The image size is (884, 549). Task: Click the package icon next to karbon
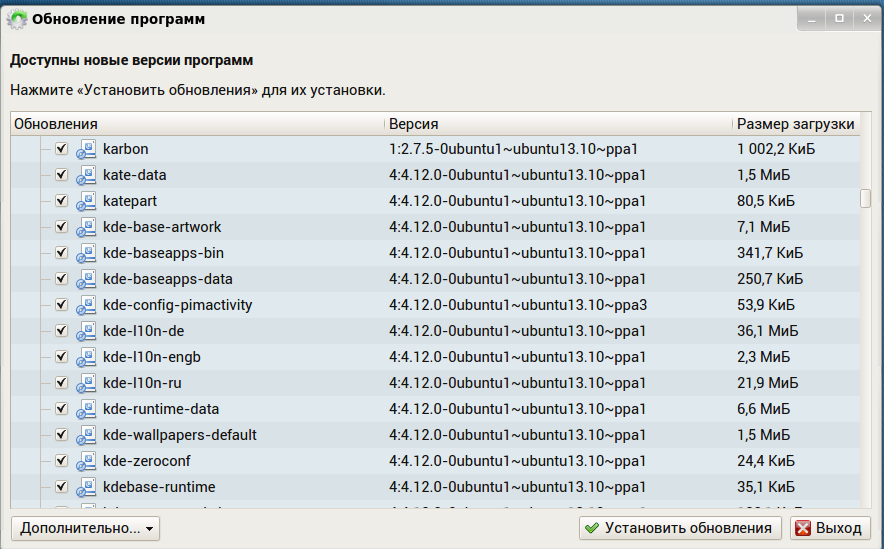click(x=86, y=149)
